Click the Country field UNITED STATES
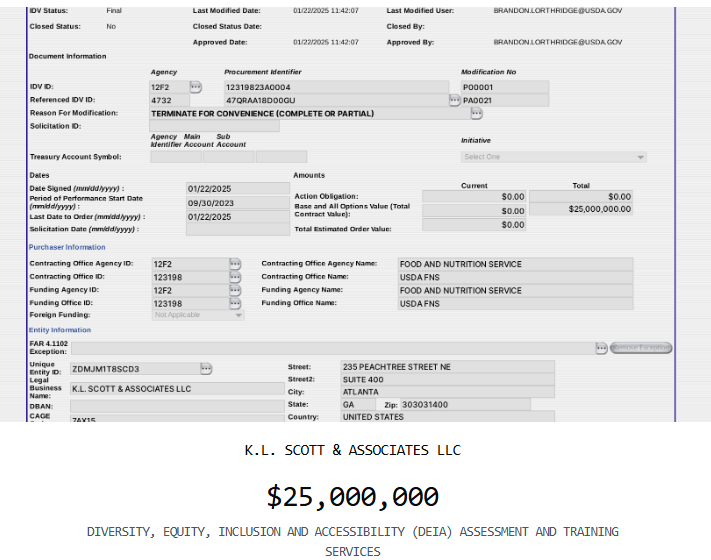 [x=448, y=417]
